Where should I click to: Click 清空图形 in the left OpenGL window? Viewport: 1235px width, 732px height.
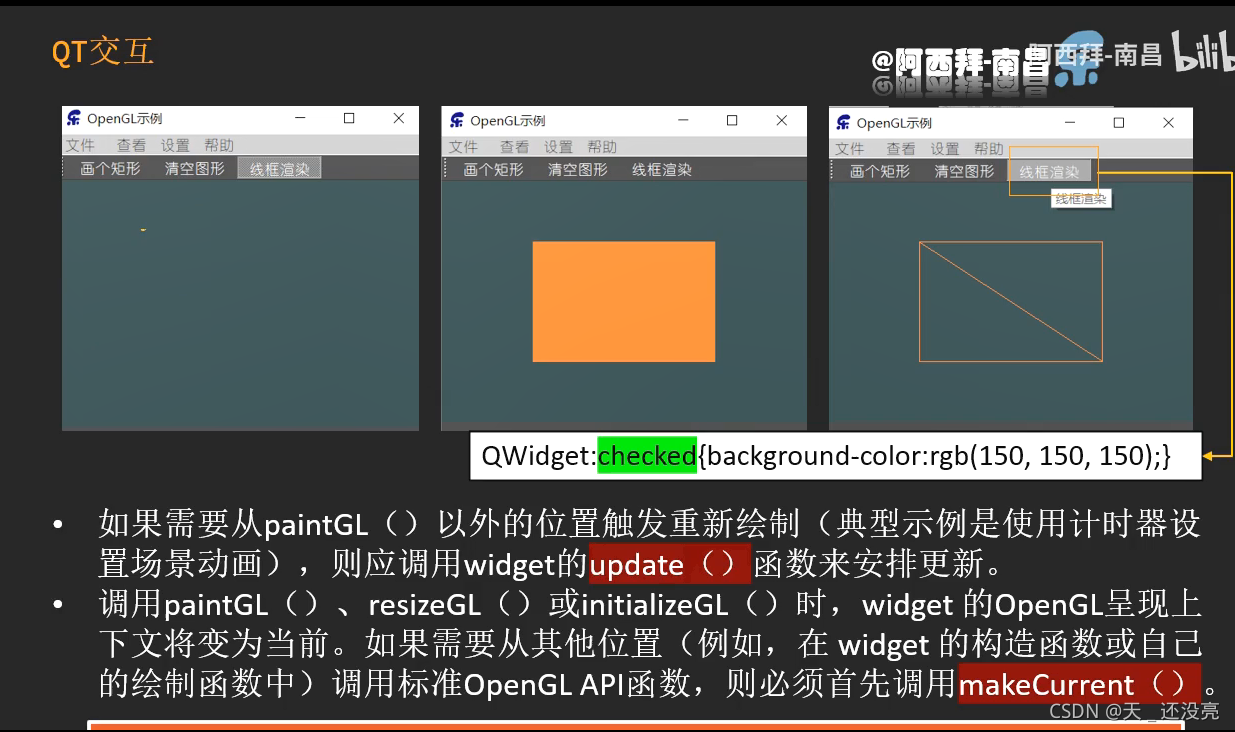click(195, 168)
